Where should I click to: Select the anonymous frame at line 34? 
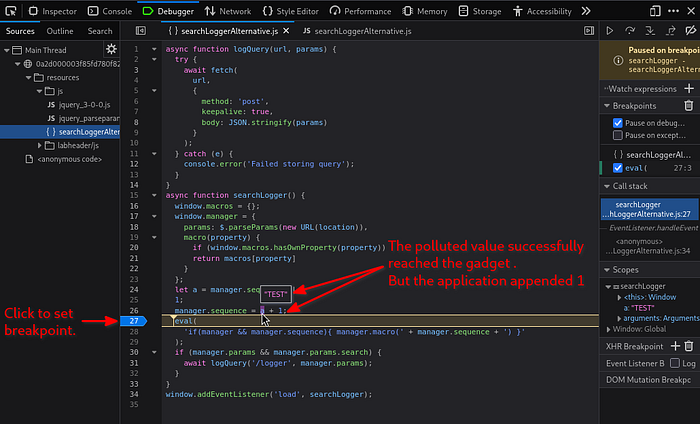pyautogui.click(x=650, y=246)
